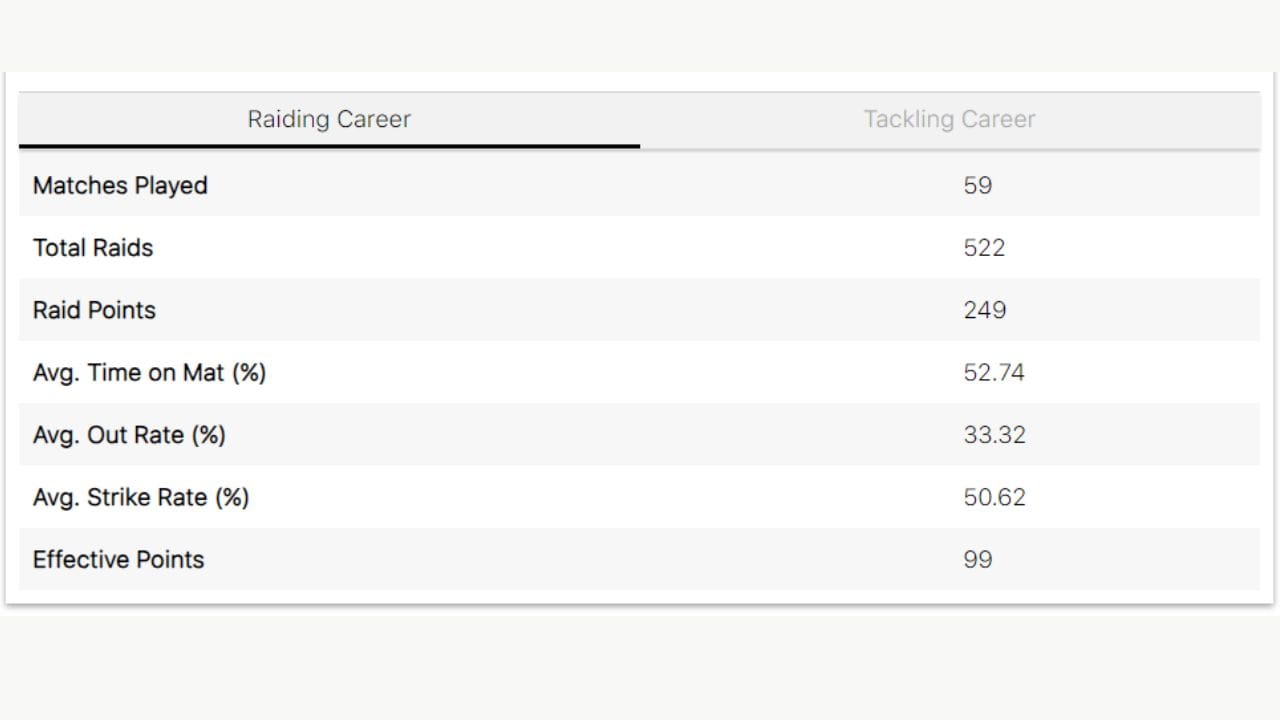Click the Effective Points value 99

(x=978, y=559)
